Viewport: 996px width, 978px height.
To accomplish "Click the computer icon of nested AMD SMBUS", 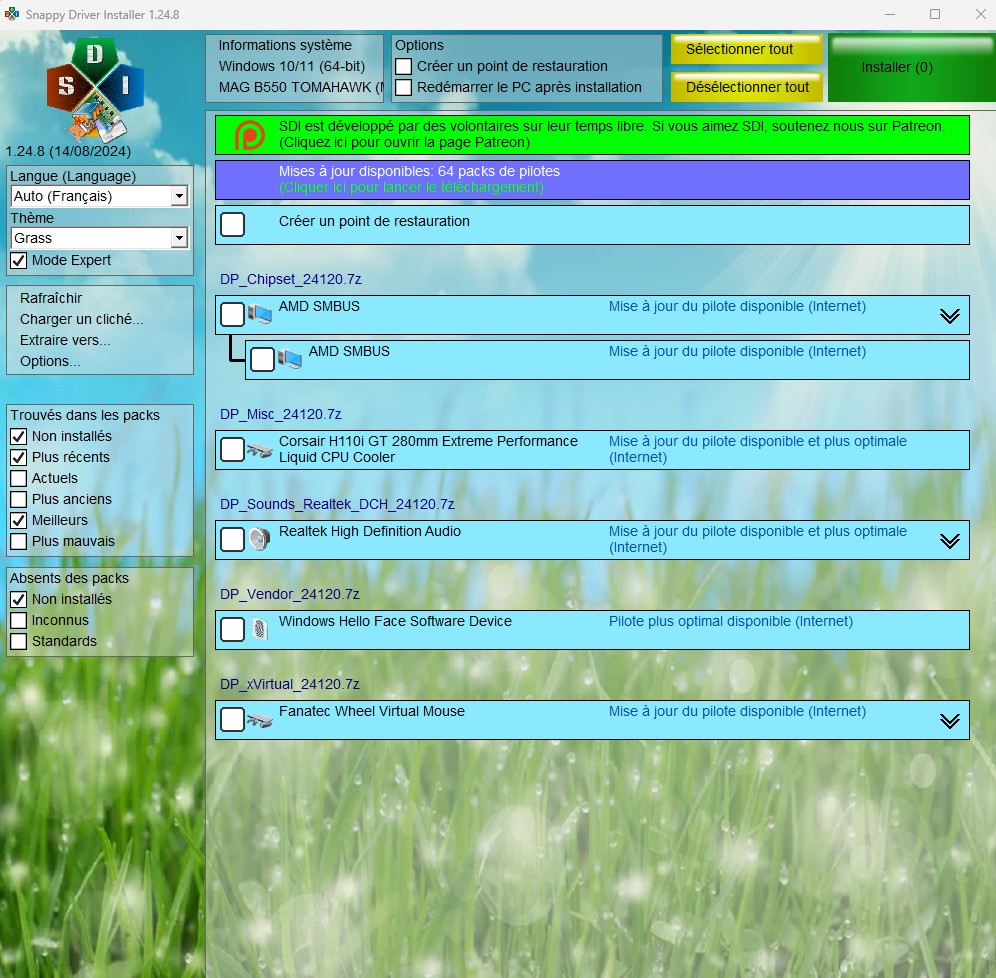I will 290,359.
